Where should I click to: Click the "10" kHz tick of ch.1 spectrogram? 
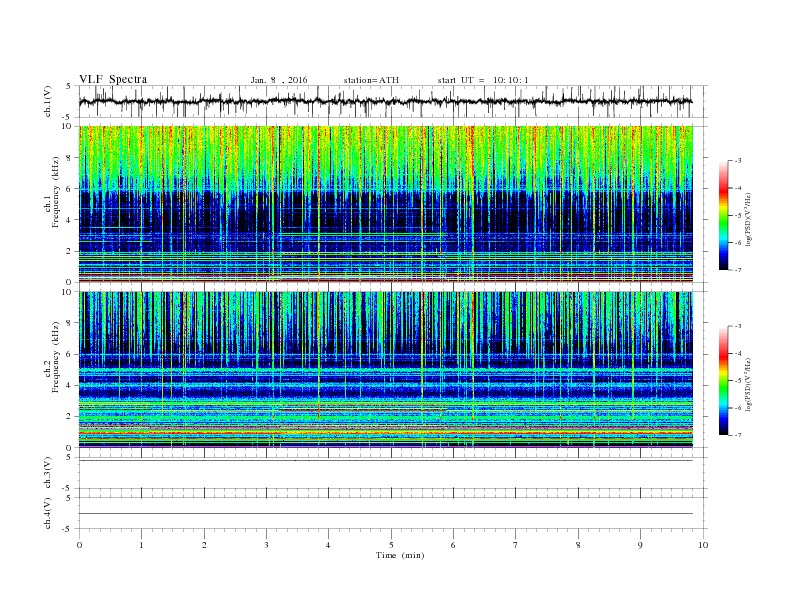pos(68,126)
